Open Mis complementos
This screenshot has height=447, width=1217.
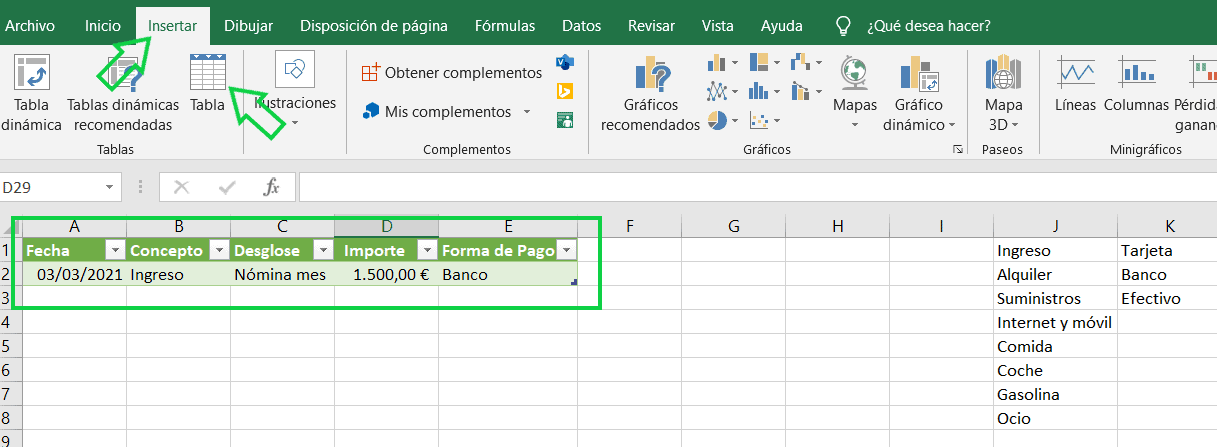coord(437,112)
